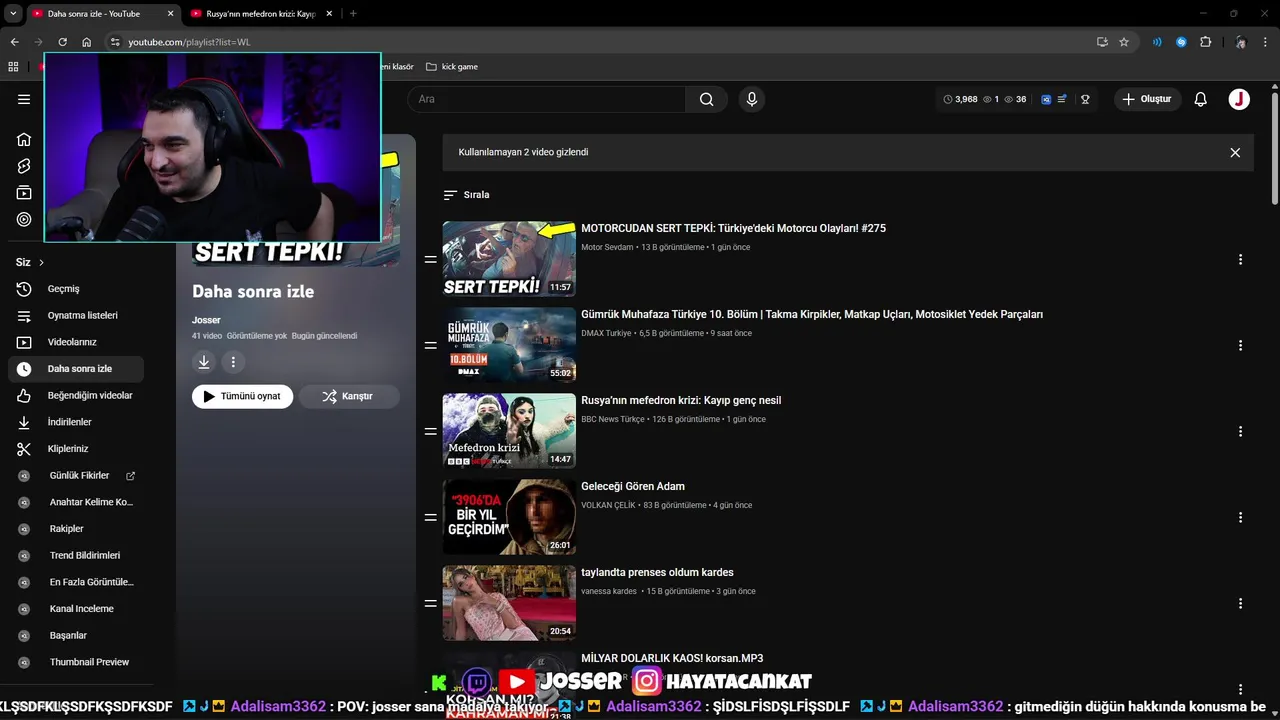1280x720 pixels.
Task: Open Oynatma listeleri in sidebar
Action: [x=76, y=315]
